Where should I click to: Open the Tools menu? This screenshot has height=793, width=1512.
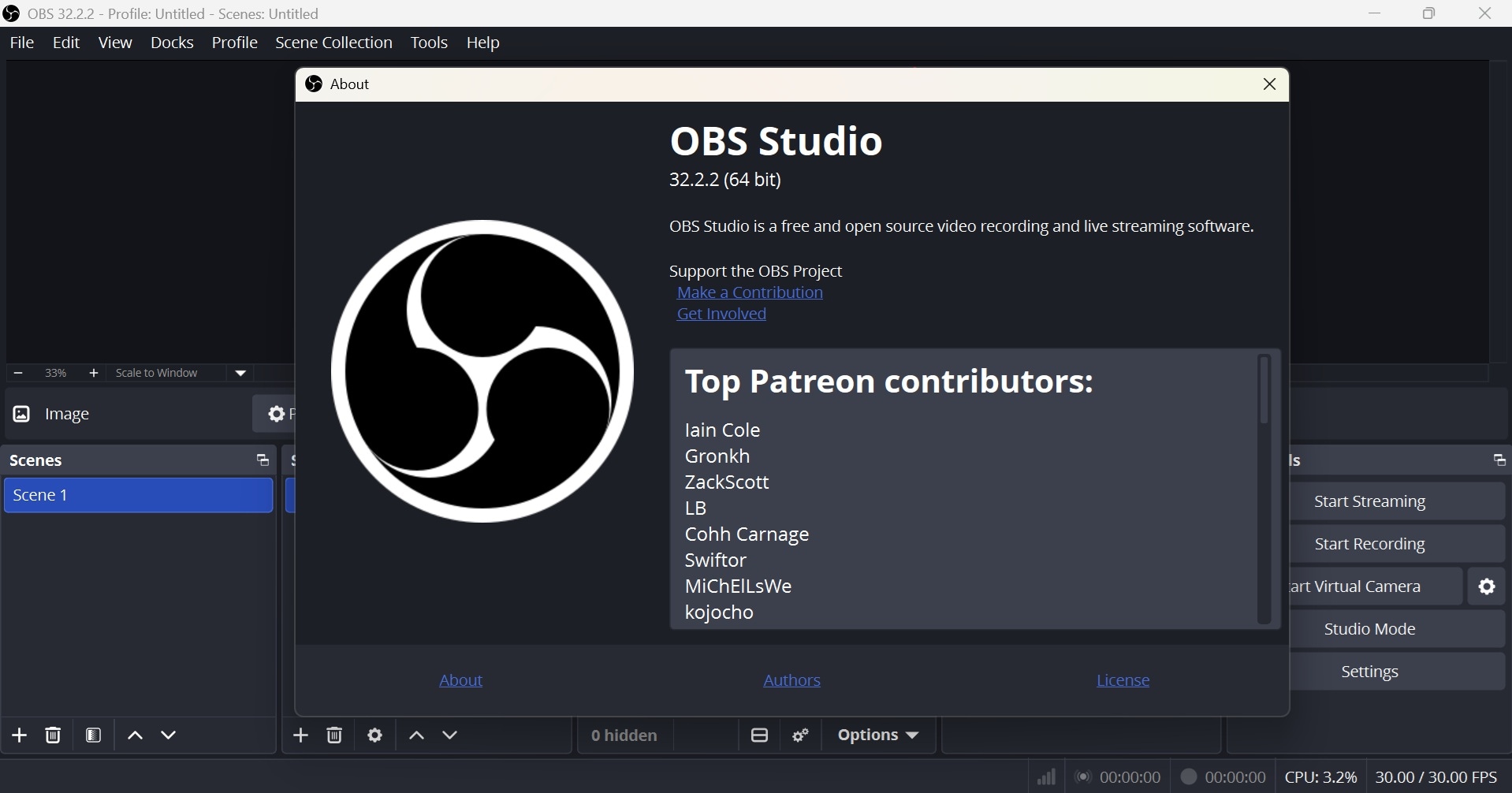tap(430, 43)
